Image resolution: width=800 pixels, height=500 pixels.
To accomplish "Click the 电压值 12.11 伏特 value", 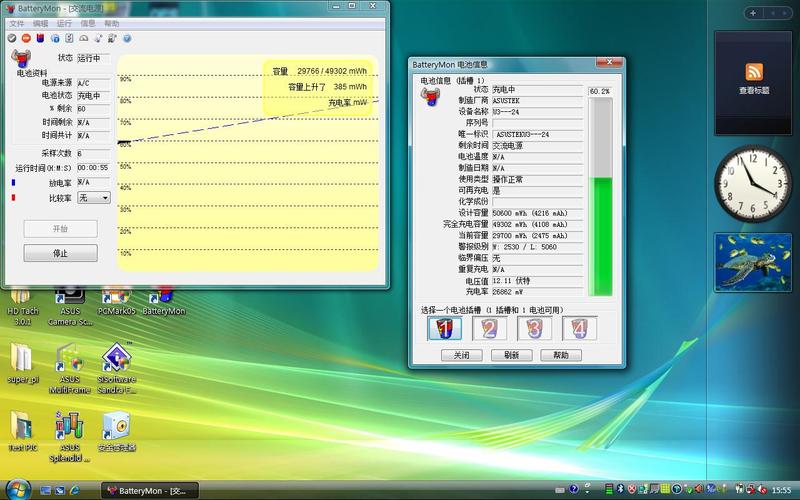I will [x=537, y=281].
